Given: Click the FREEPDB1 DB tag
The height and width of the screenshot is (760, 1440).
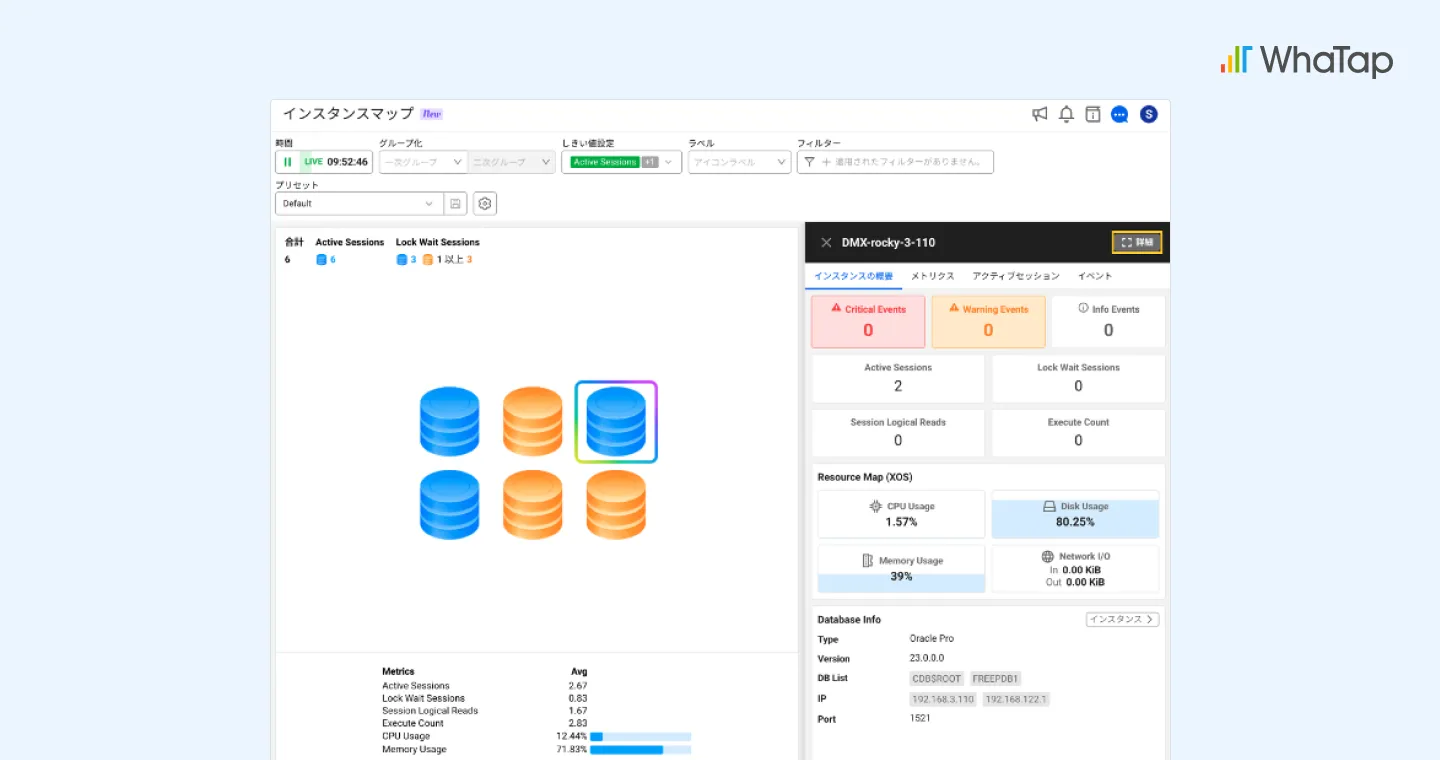Looking at the screenshot, I should coord(995,679).
